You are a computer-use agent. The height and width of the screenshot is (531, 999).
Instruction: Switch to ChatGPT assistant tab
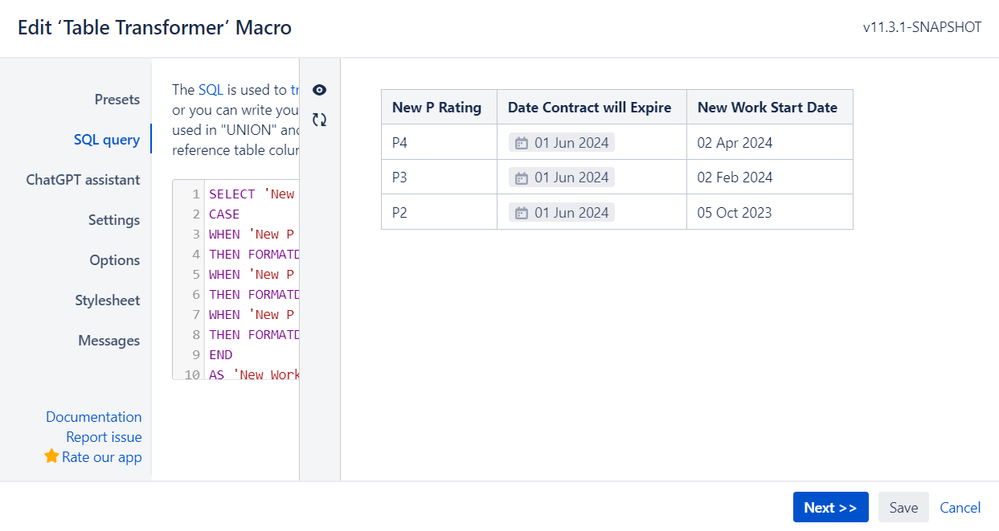(x=83, y=180)
